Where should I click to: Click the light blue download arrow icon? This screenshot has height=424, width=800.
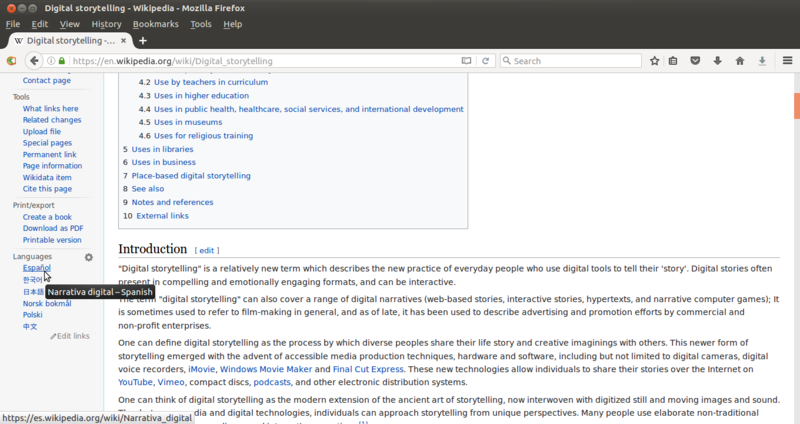762,61
